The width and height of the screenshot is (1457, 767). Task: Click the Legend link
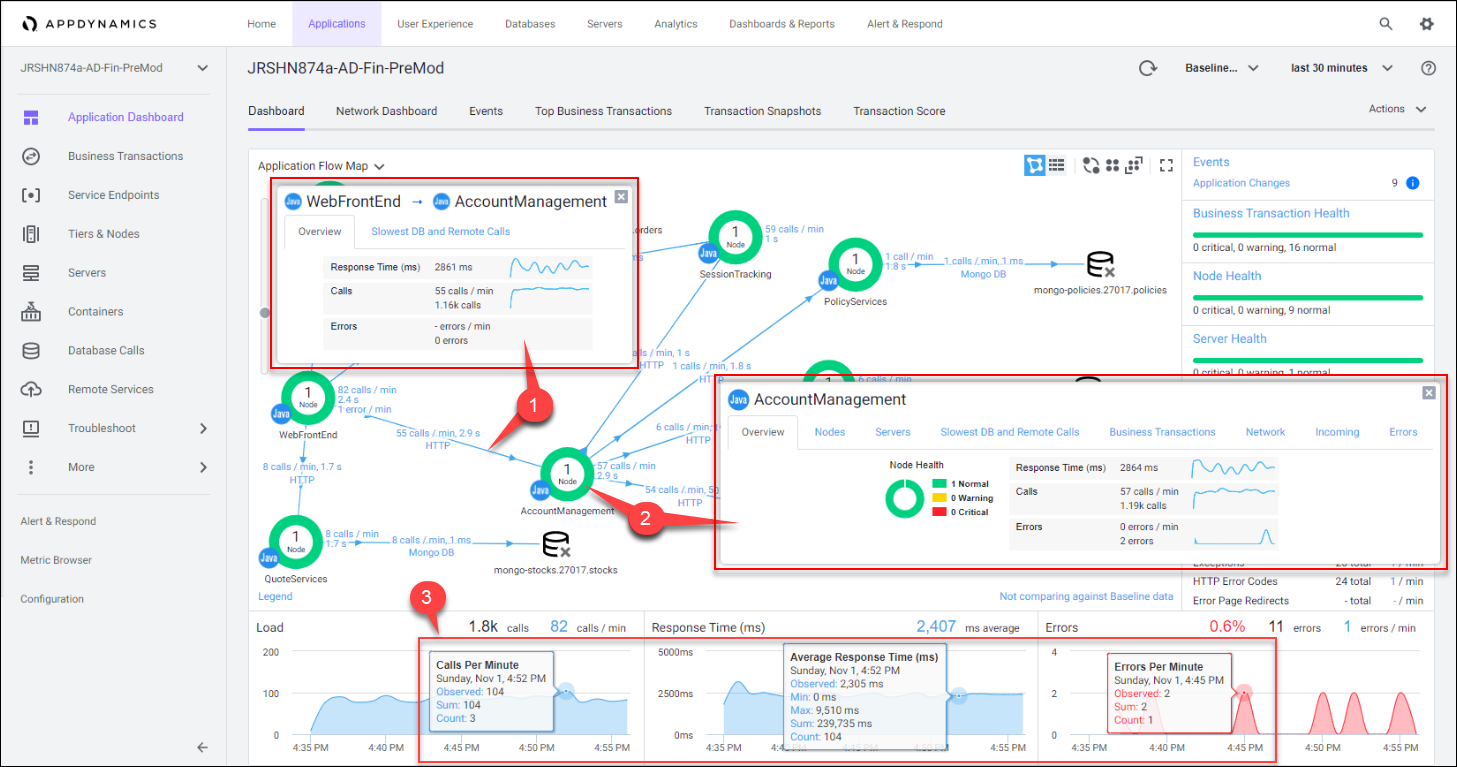pyautogui.click(x=275, y=596)
